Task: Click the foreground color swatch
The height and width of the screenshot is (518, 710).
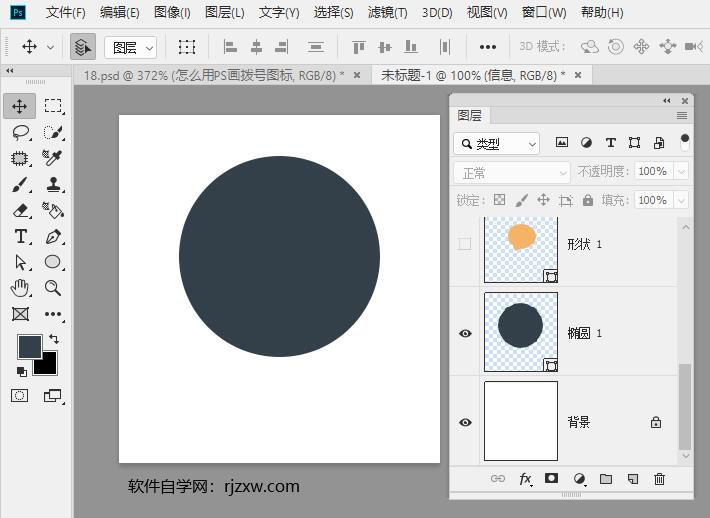Action: 29,346
